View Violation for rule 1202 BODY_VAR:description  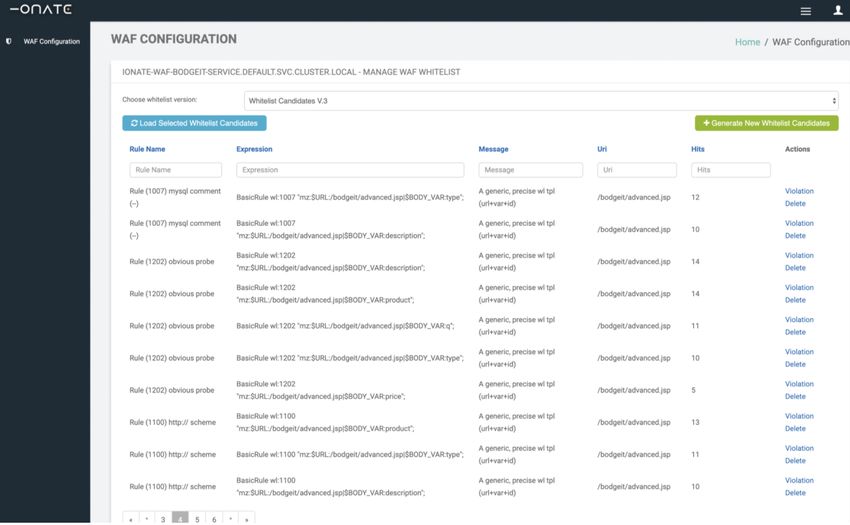tap(799, 255)
